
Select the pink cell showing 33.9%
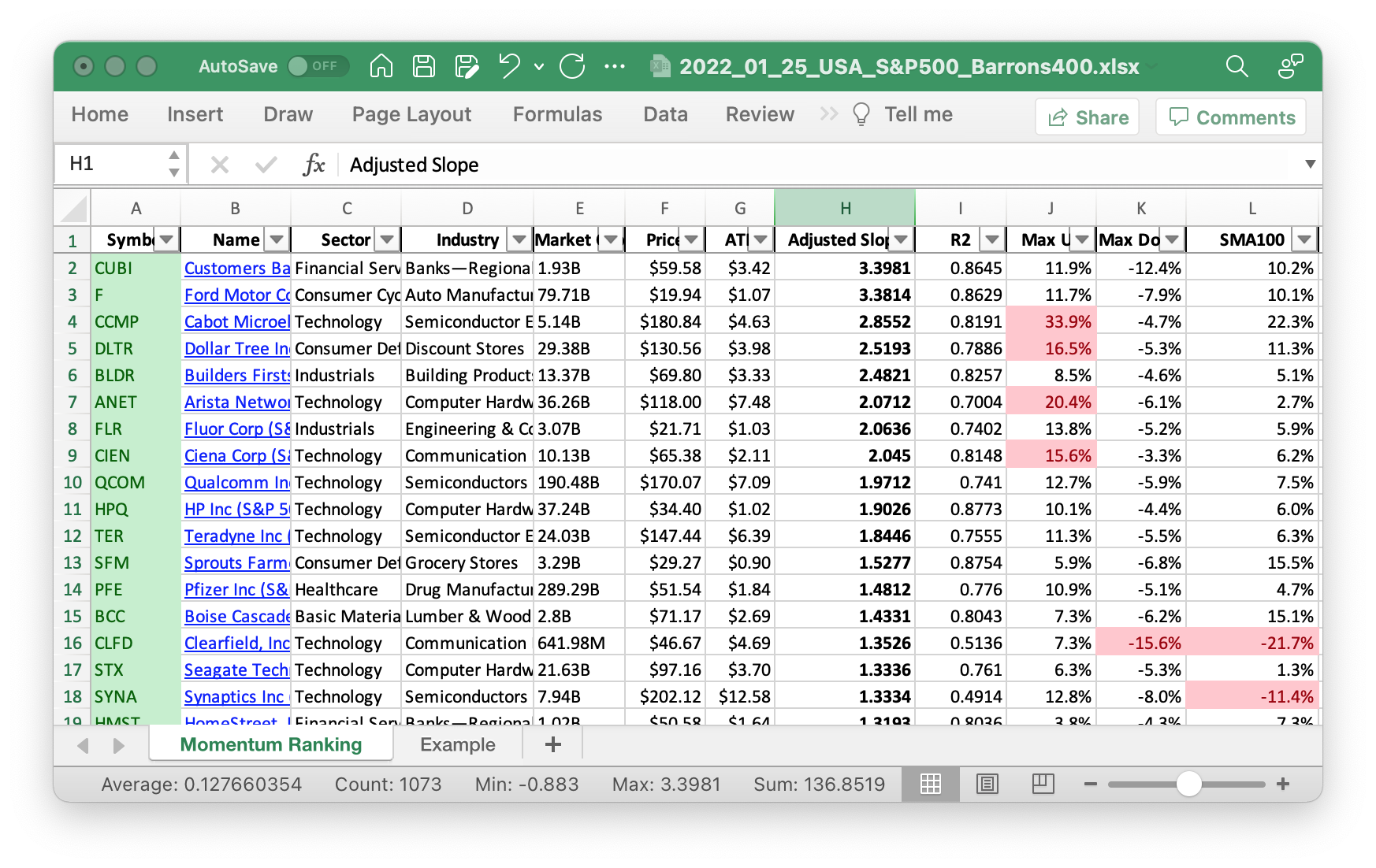1051,322
